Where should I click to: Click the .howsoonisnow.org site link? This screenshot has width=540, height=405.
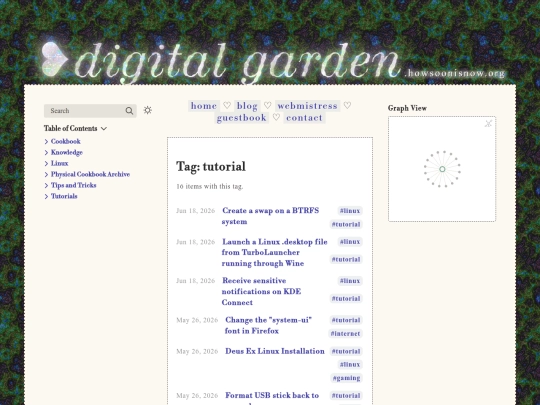(455, 73)
